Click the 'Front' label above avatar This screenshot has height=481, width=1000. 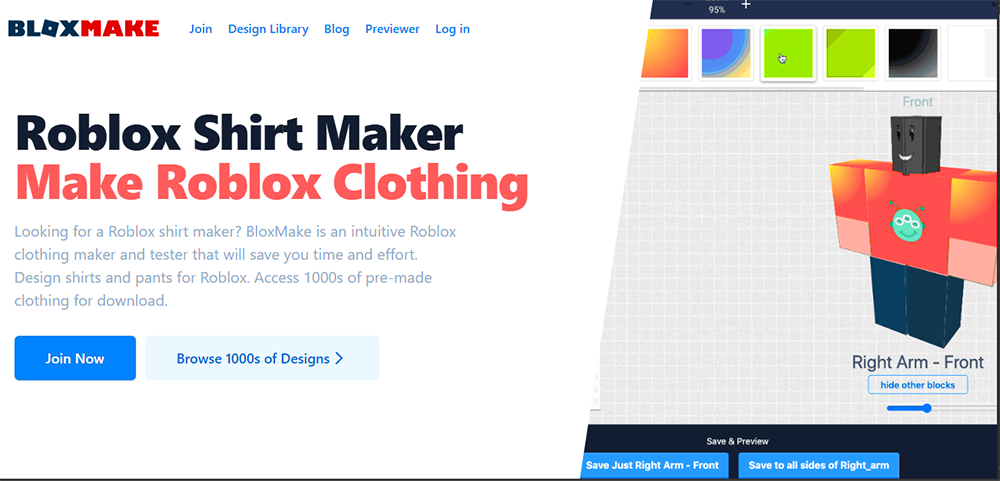[x=918, y=101]
